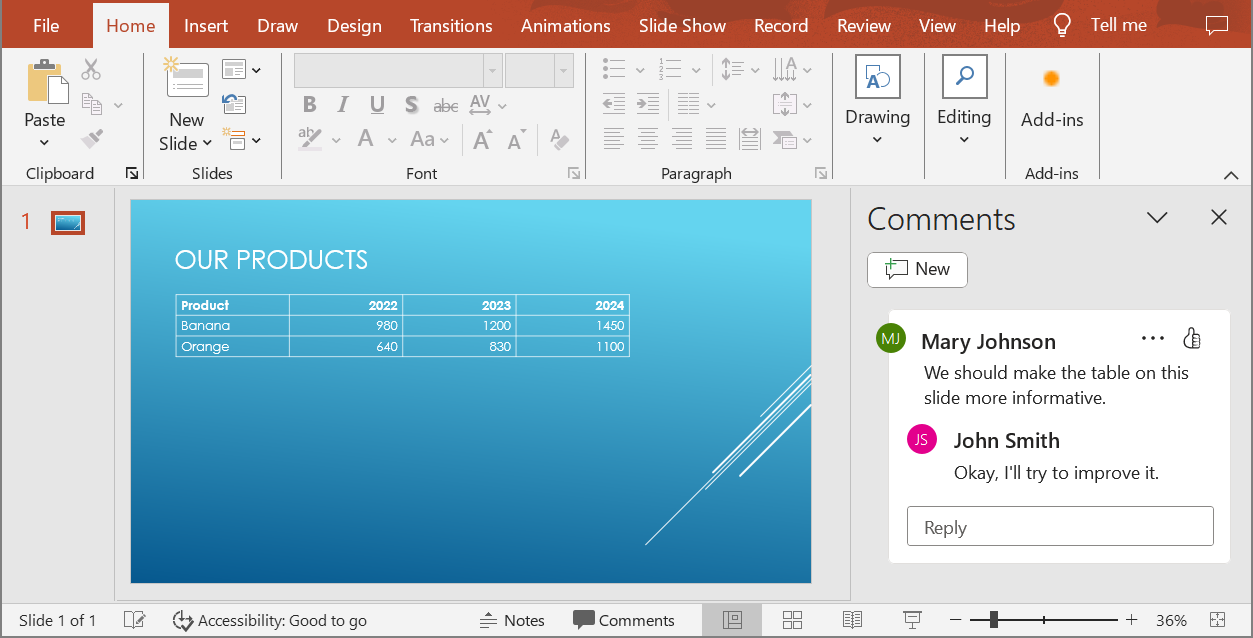Collapse the Comments pane with the chevron
Screen dimensions: 1253x638
click(x=1157, y=217)
